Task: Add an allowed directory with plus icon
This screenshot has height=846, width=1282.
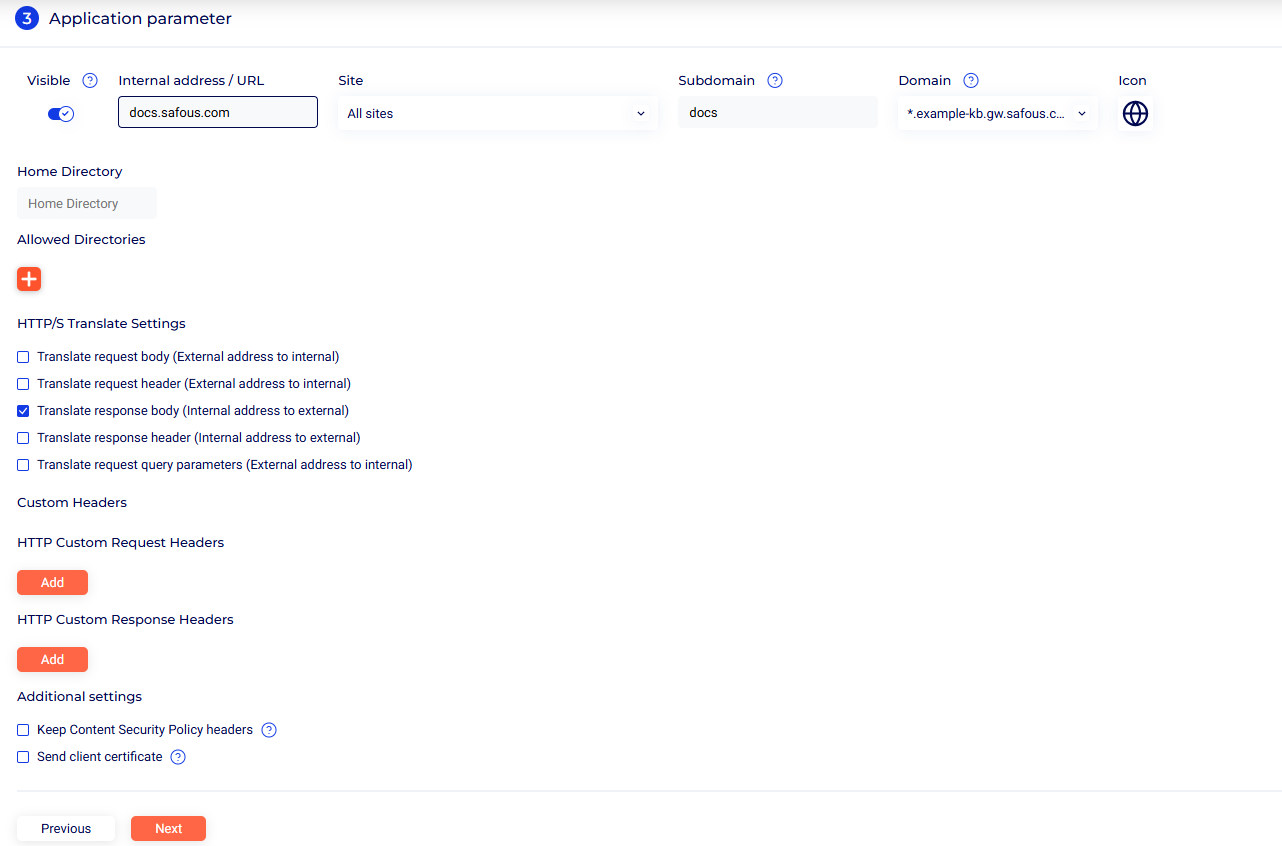Action: [x=29, y=279]
